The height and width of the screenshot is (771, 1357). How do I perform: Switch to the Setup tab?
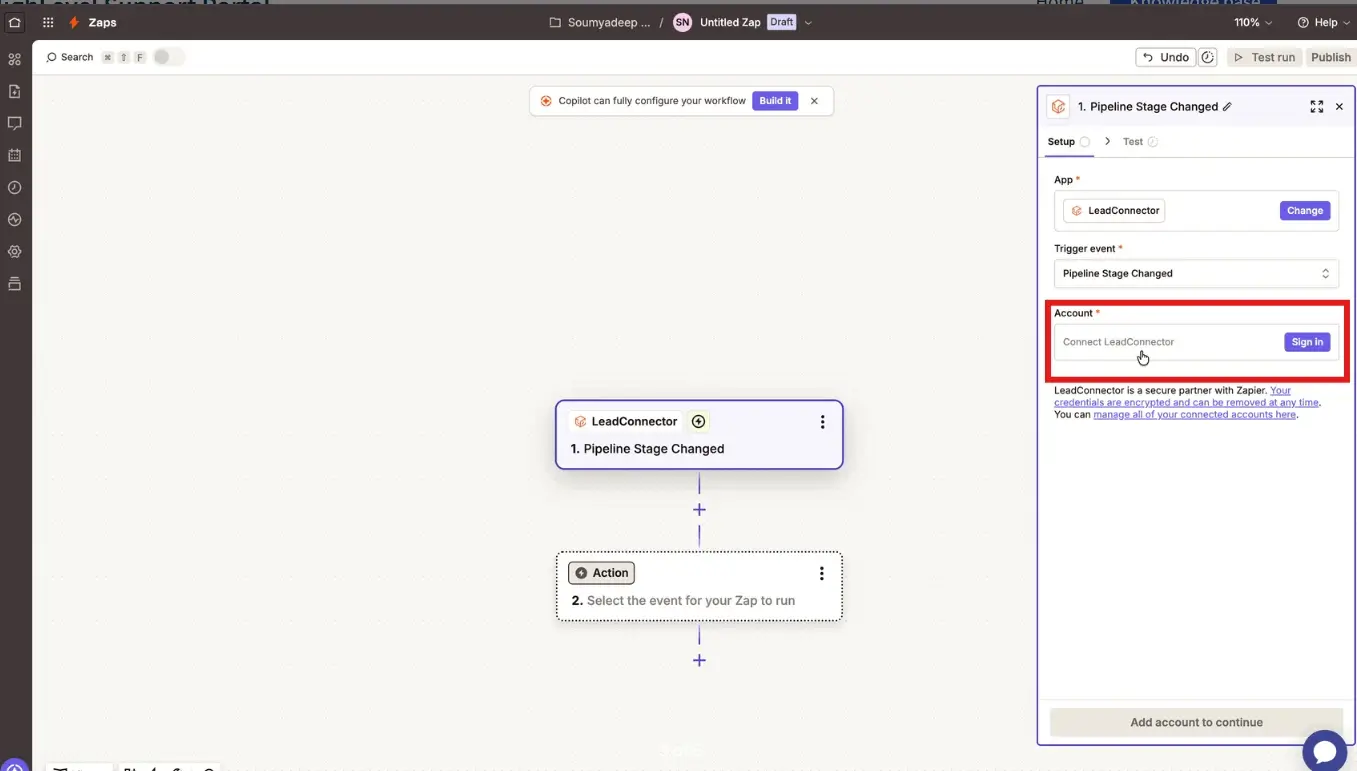[1068, 142]
